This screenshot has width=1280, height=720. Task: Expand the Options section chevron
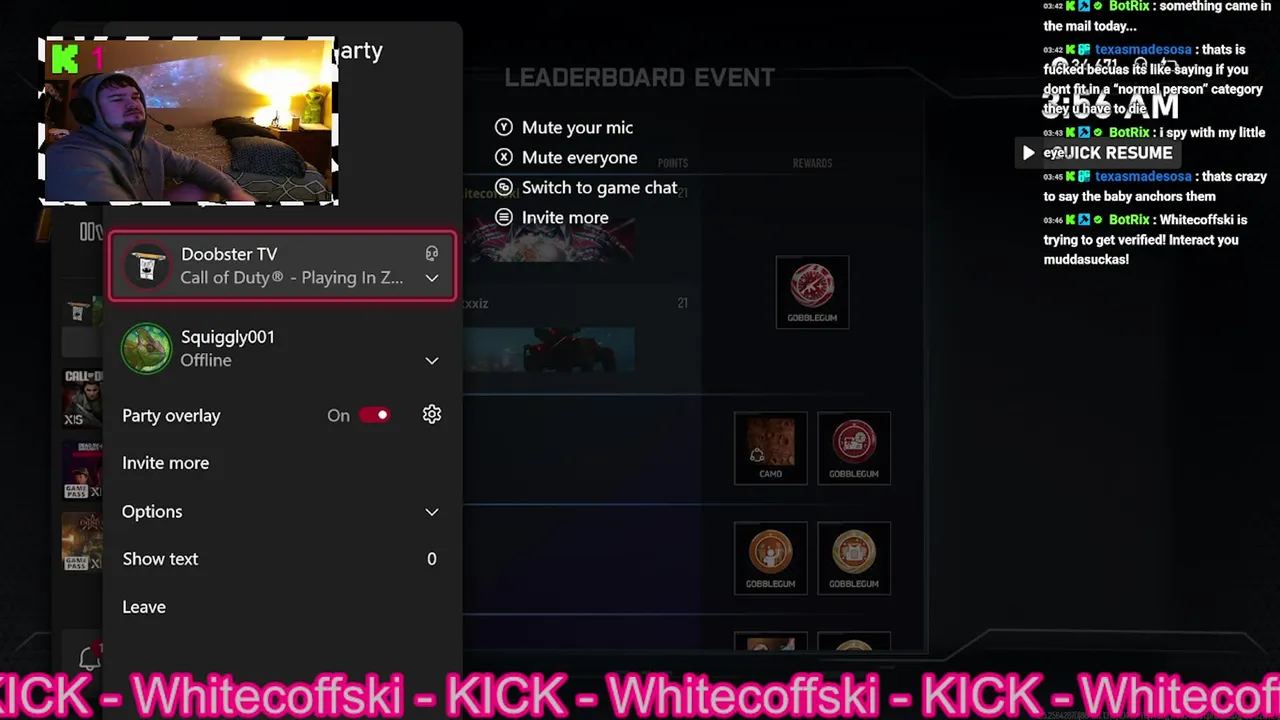click(432, 512)
